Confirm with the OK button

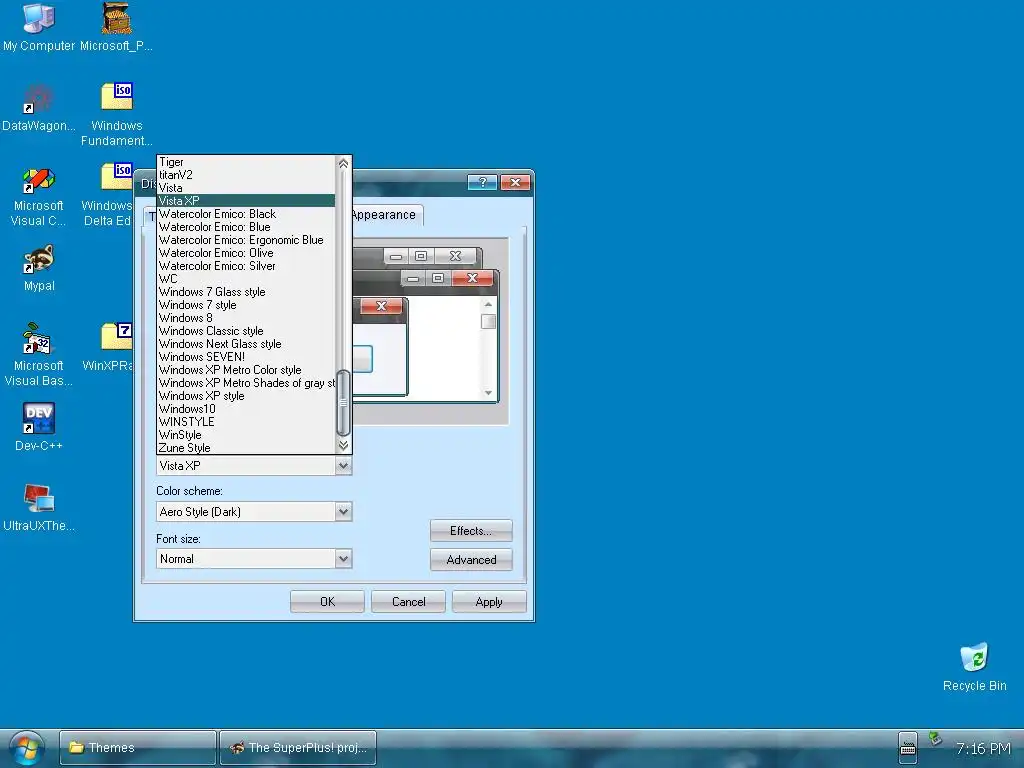point(327,601)
